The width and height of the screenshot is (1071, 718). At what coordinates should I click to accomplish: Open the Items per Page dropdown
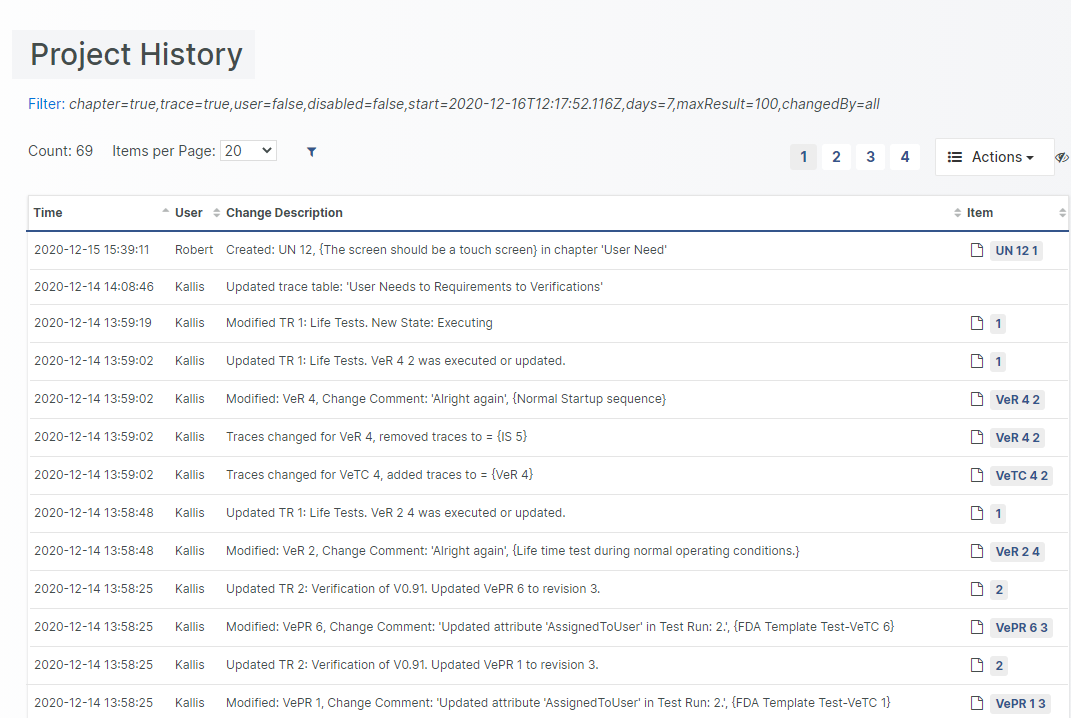248,151
